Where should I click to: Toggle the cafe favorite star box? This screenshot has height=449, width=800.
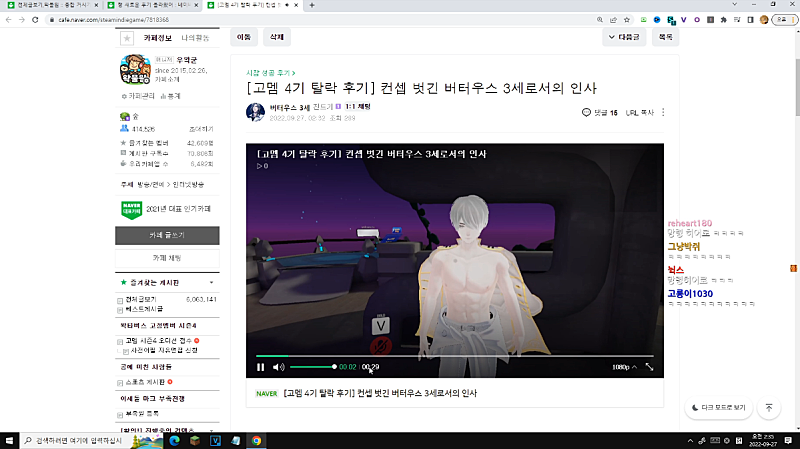click(127, 38)
